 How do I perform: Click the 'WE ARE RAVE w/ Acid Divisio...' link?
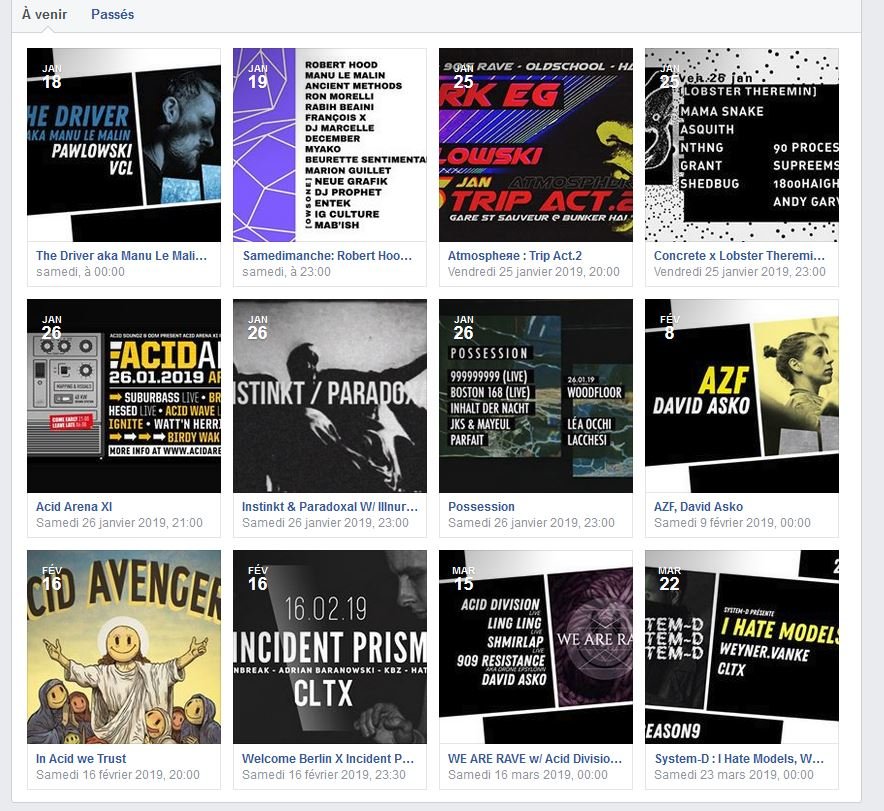pyautogui.click(x=535, y=759)
